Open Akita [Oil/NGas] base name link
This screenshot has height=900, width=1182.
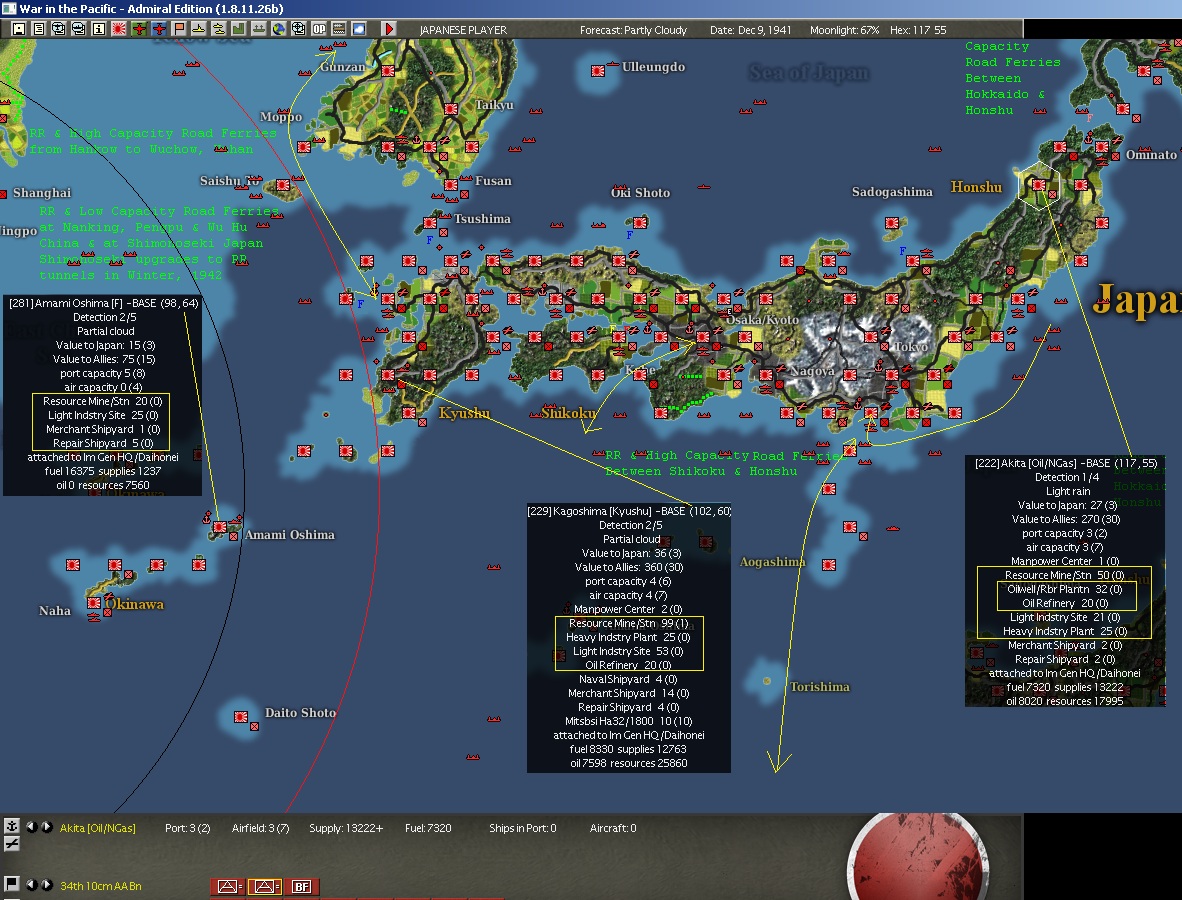point(98,828)
